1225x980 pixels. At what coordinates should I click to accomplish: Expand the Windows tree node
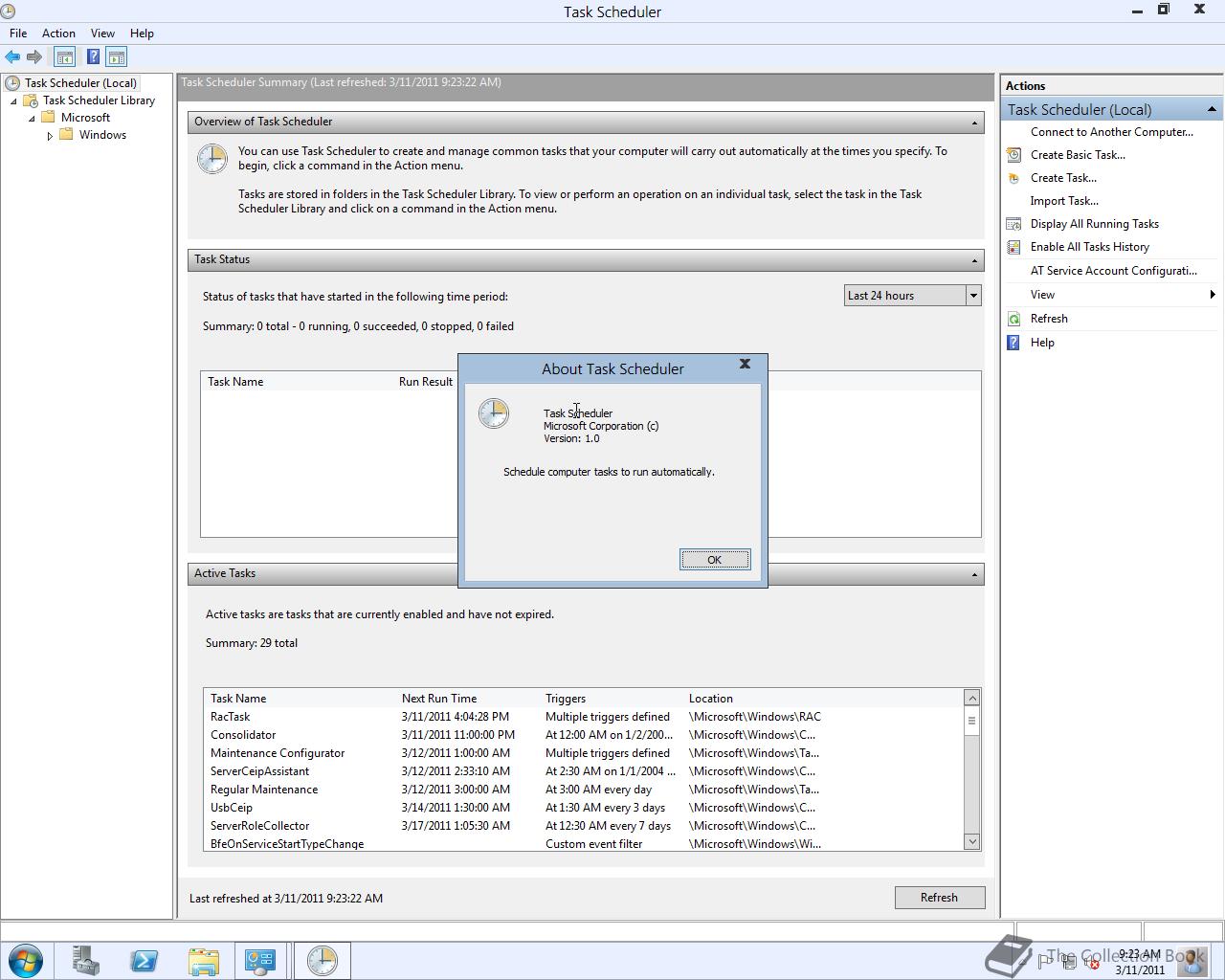(x=50, y=136)
